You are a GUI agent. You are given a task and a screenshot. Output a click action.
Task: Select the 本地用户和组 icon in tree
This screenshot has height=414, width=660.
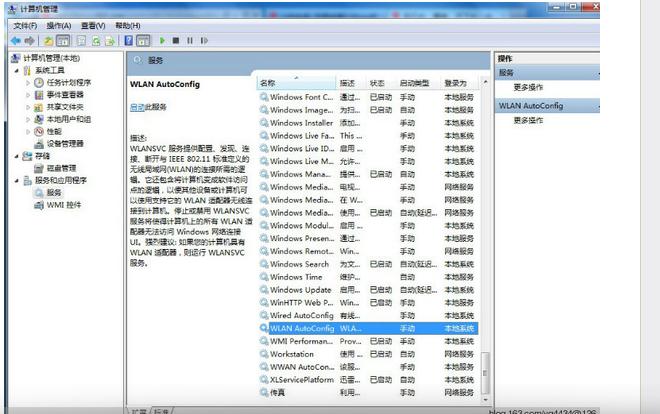[39, 119]
